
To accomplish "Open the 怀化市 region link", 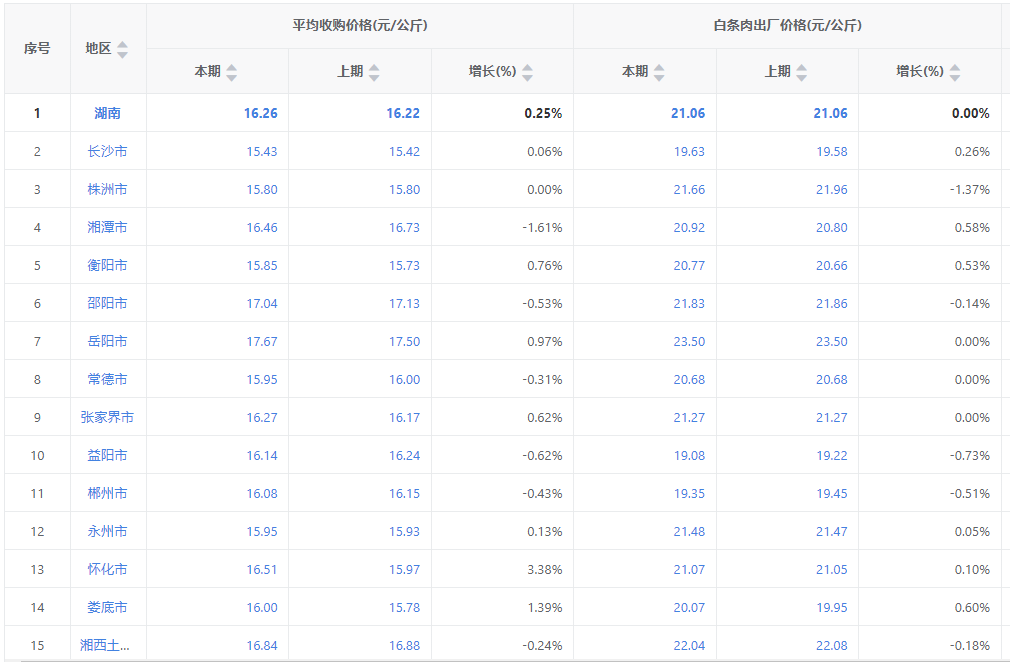I will click(108, 569).
